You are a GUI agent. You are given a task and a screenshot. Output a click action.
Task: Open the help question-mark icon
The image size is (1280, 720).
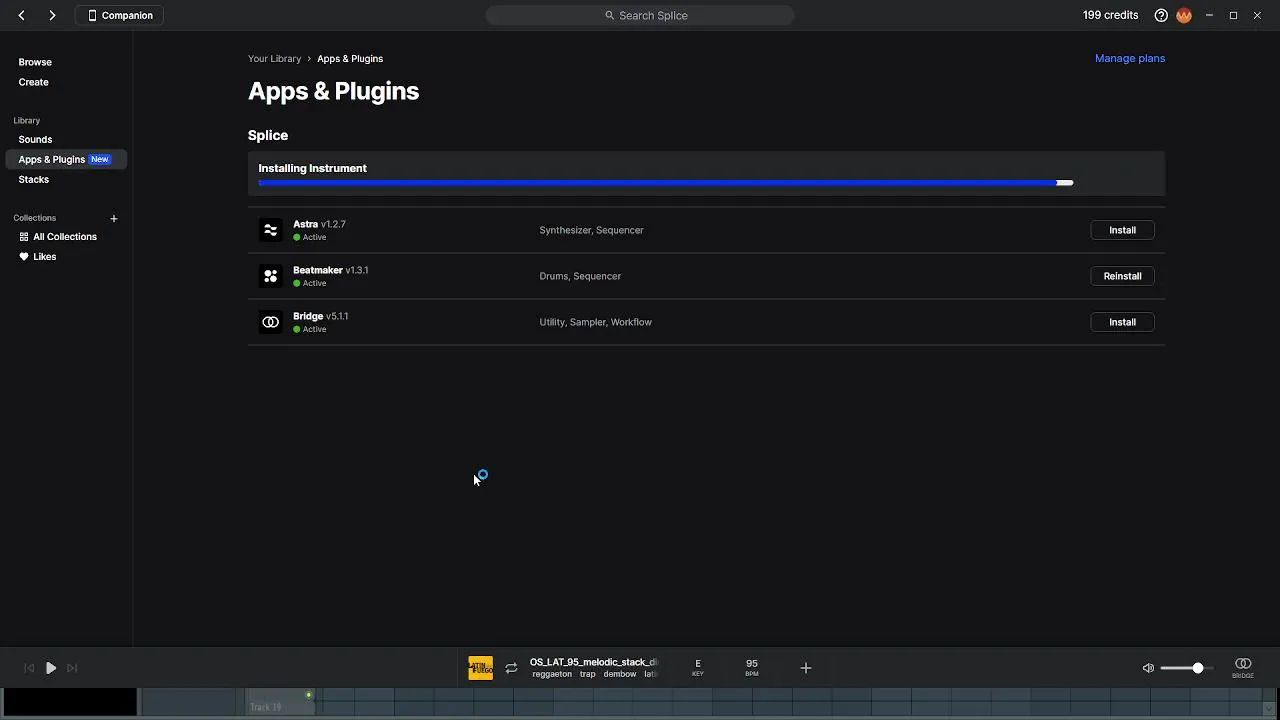[1161, 15]
